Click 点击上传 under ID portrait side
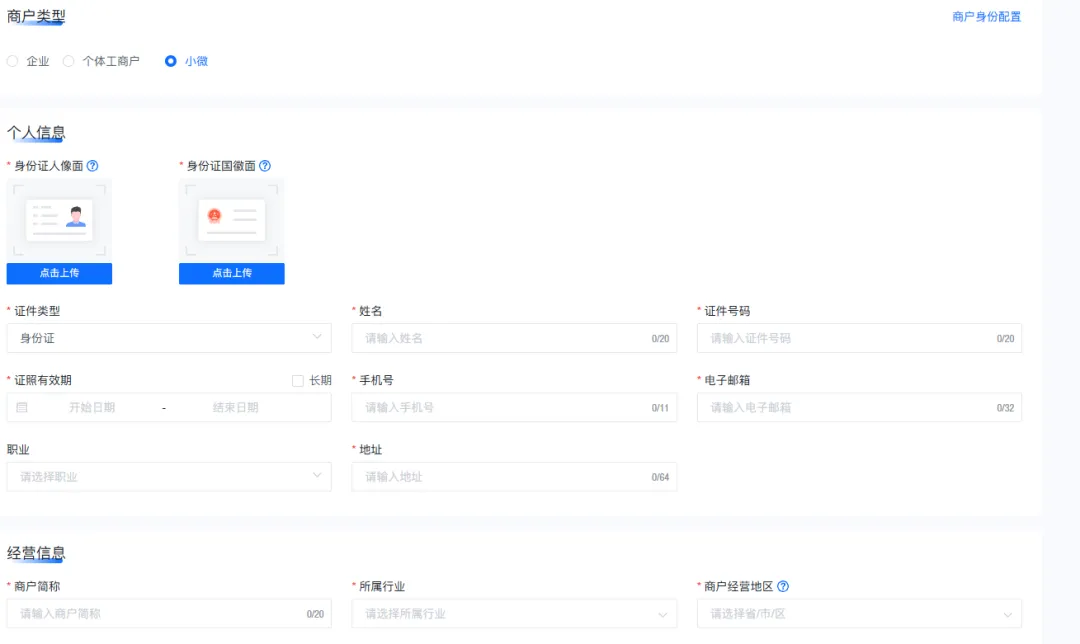 [x=59, y=273]
